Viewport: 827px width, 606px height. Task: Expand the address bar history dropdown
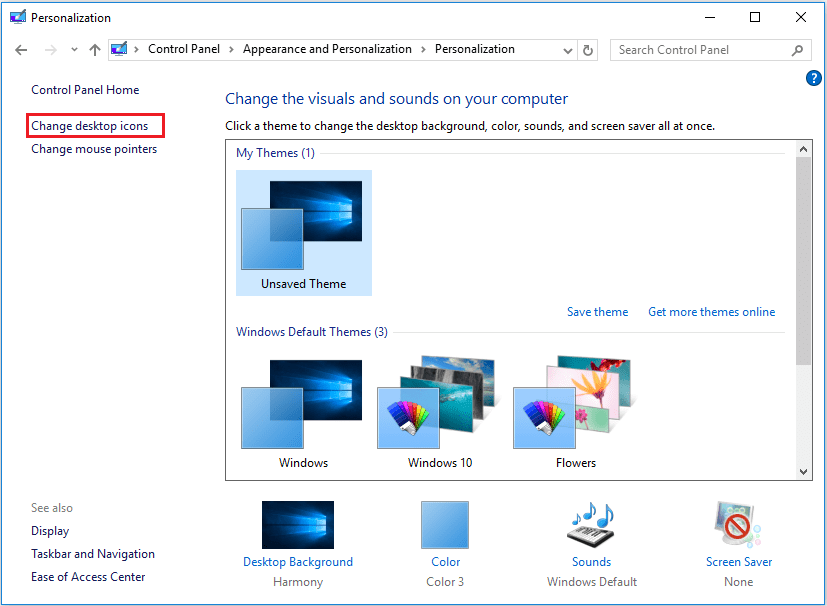click(567, 50)
